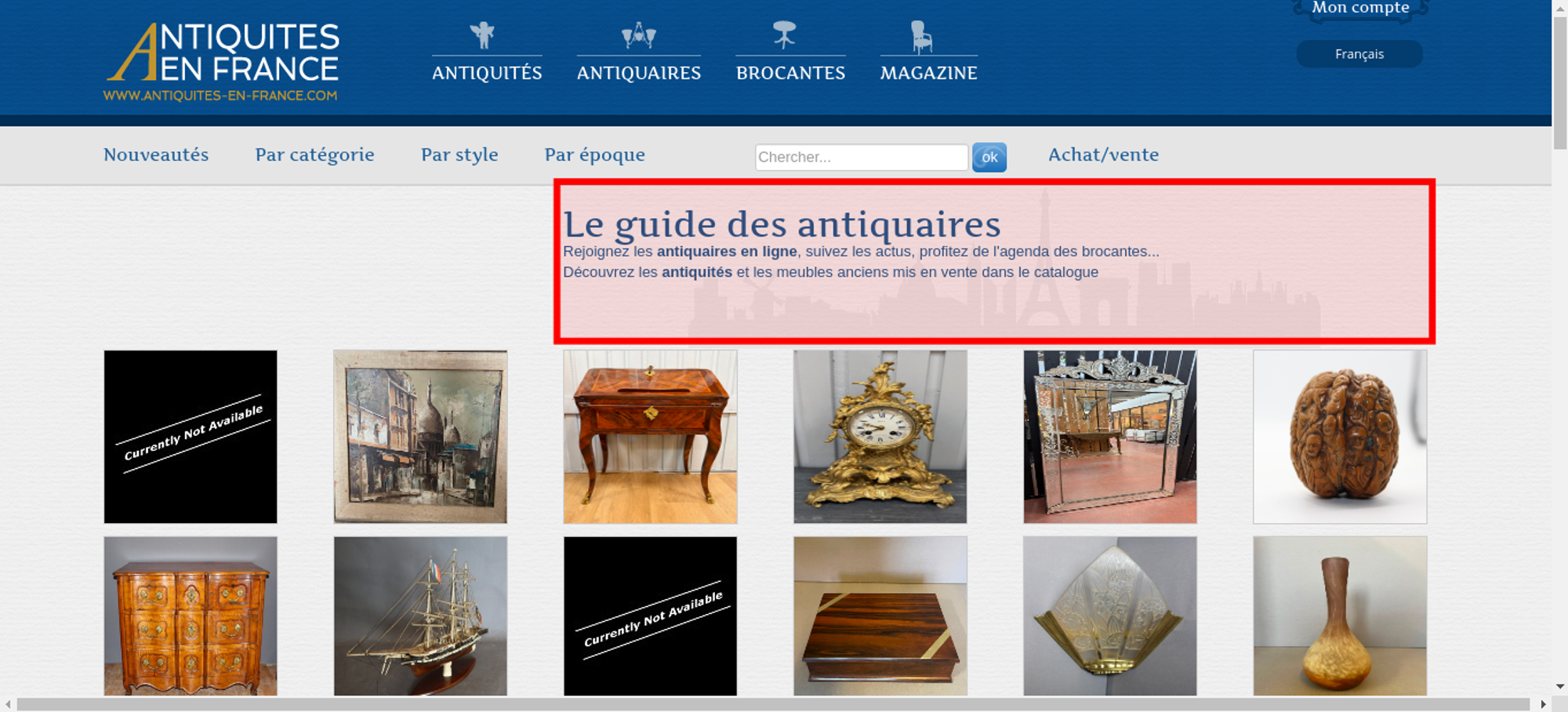
Task: Click the blue ok search button
Action: (x=989, y=157)
